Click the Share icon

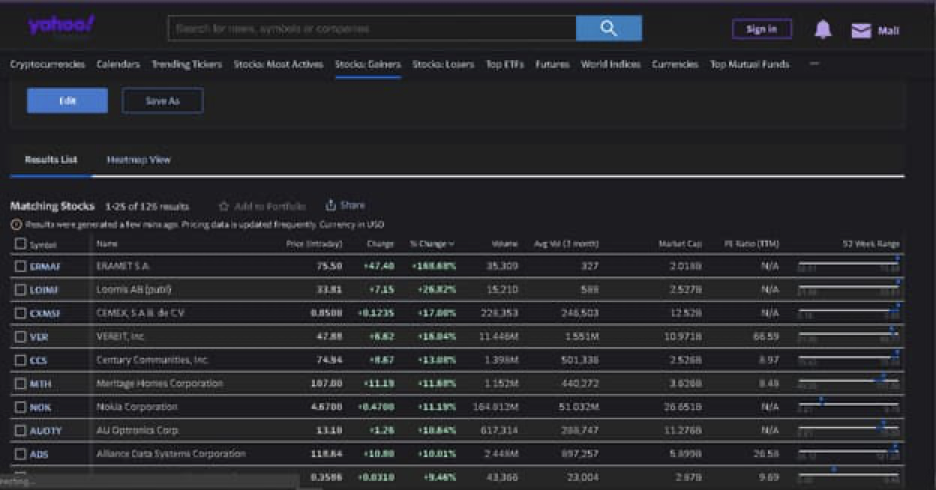pyautogui.click(x=330, y=205)
